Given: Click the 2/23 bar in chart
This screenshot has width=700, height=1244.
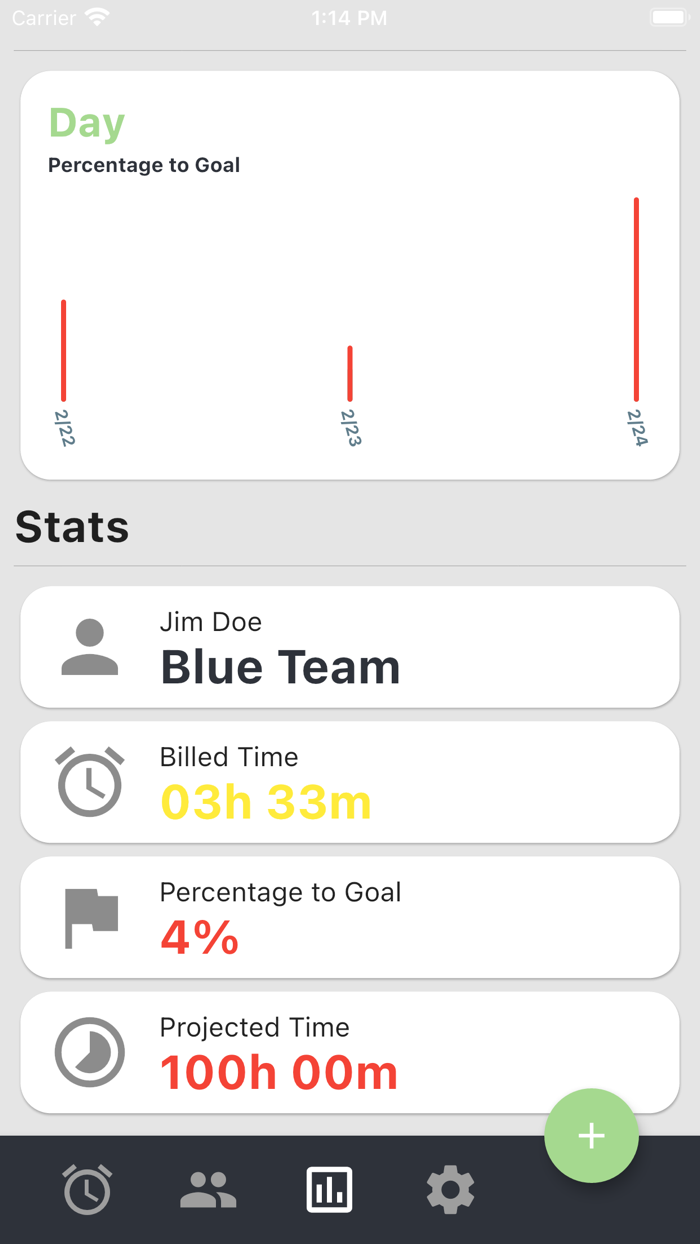Looking at the screenshot, I should coord(350,373).
